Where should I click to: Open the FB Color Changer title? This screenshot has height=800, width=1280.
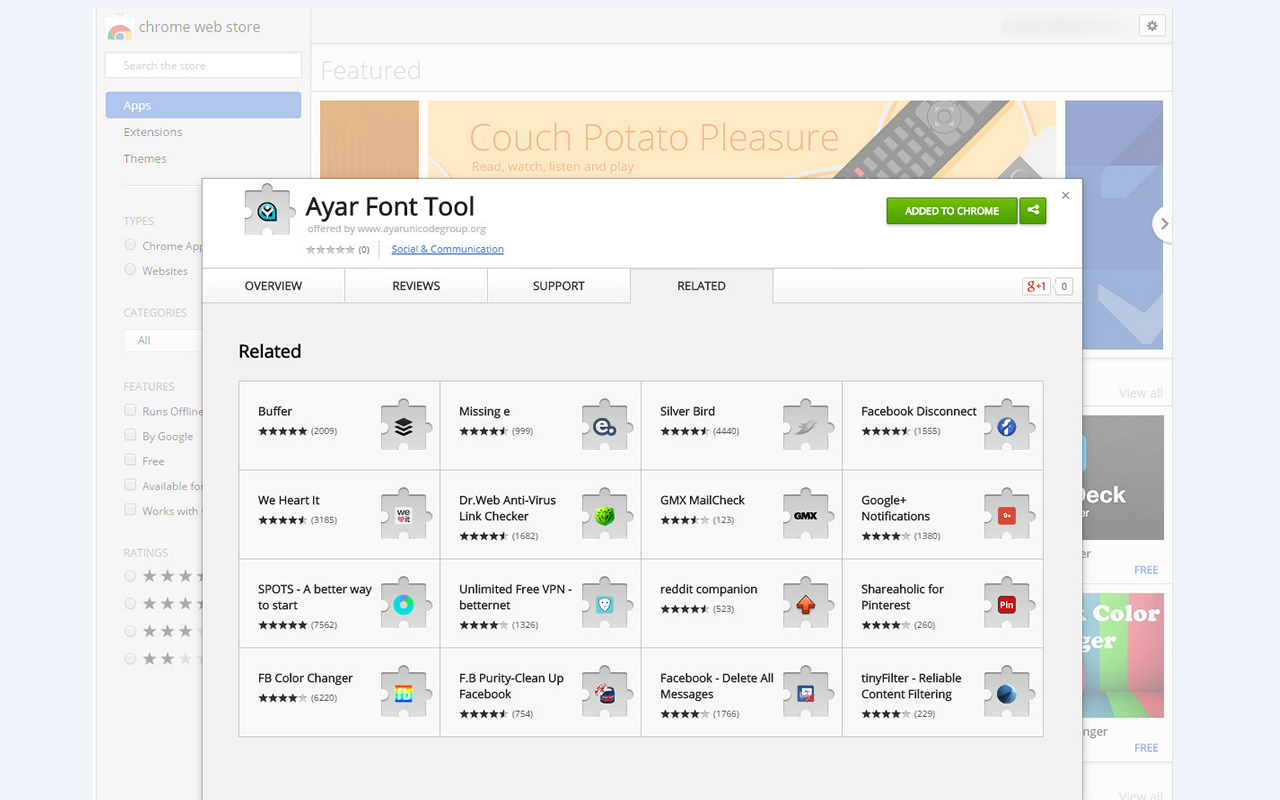coord(305,678)
